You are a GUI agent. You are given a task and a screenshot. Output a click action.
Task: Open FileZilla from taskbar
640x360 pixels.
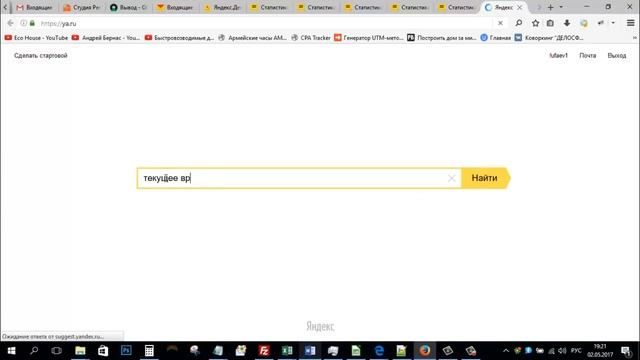click(x=264, y=351)
